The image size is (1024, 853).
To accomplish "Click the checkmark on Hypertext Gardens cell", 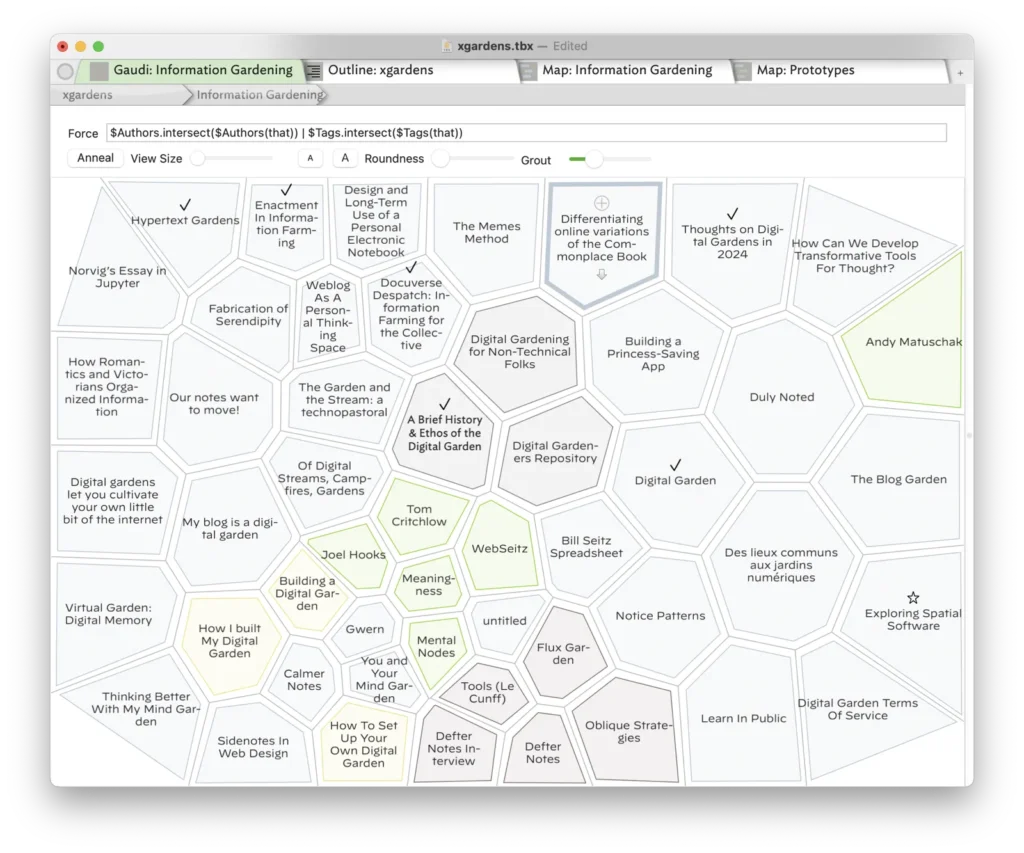I will 185,205.
